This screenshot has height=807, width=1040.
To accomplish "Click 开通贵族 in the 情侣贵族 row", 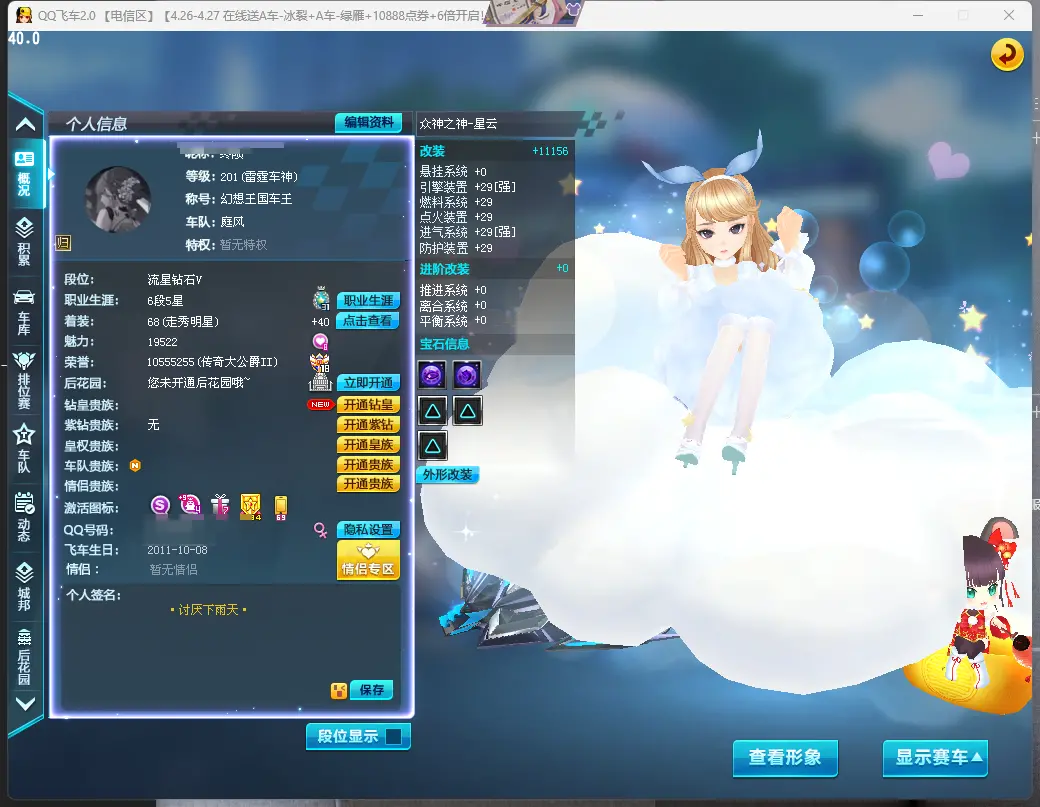I will [x=368, y=484].
